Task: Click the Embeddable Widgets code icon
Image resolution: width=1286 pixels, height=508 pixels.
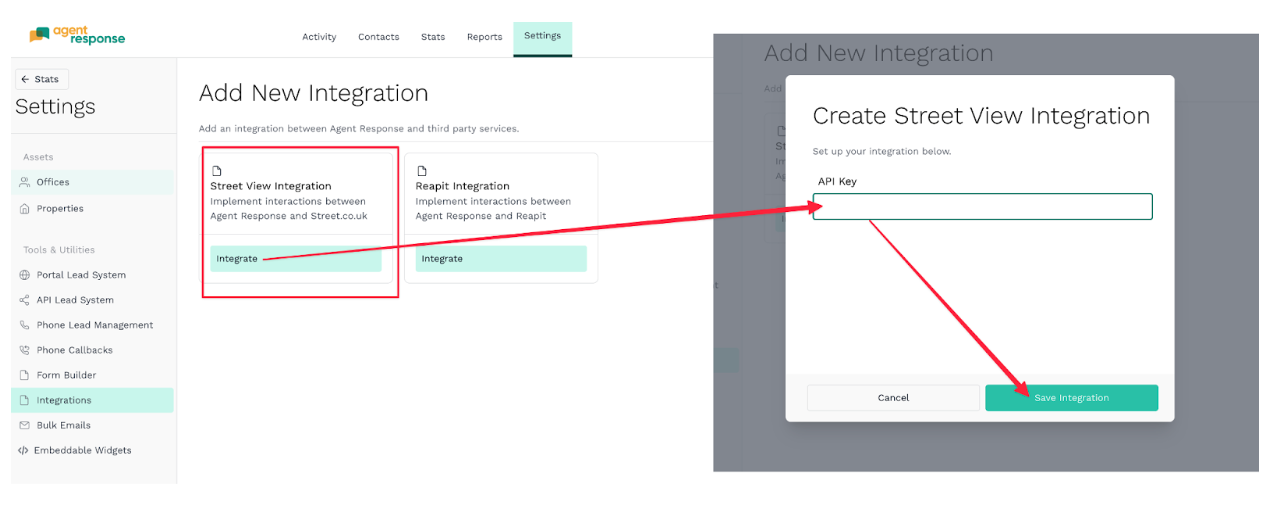Action: click(x=23, y=450)
